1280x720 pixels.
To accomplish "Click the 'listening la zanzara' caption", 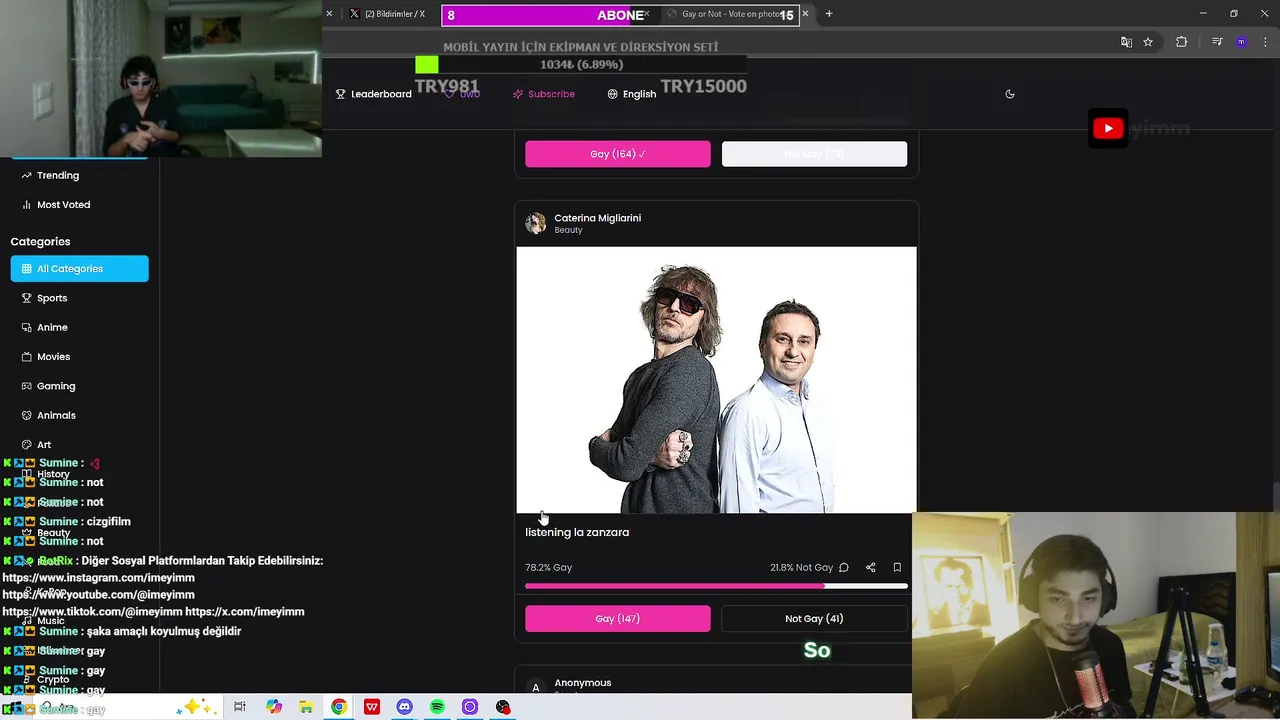I will [577, 532].
